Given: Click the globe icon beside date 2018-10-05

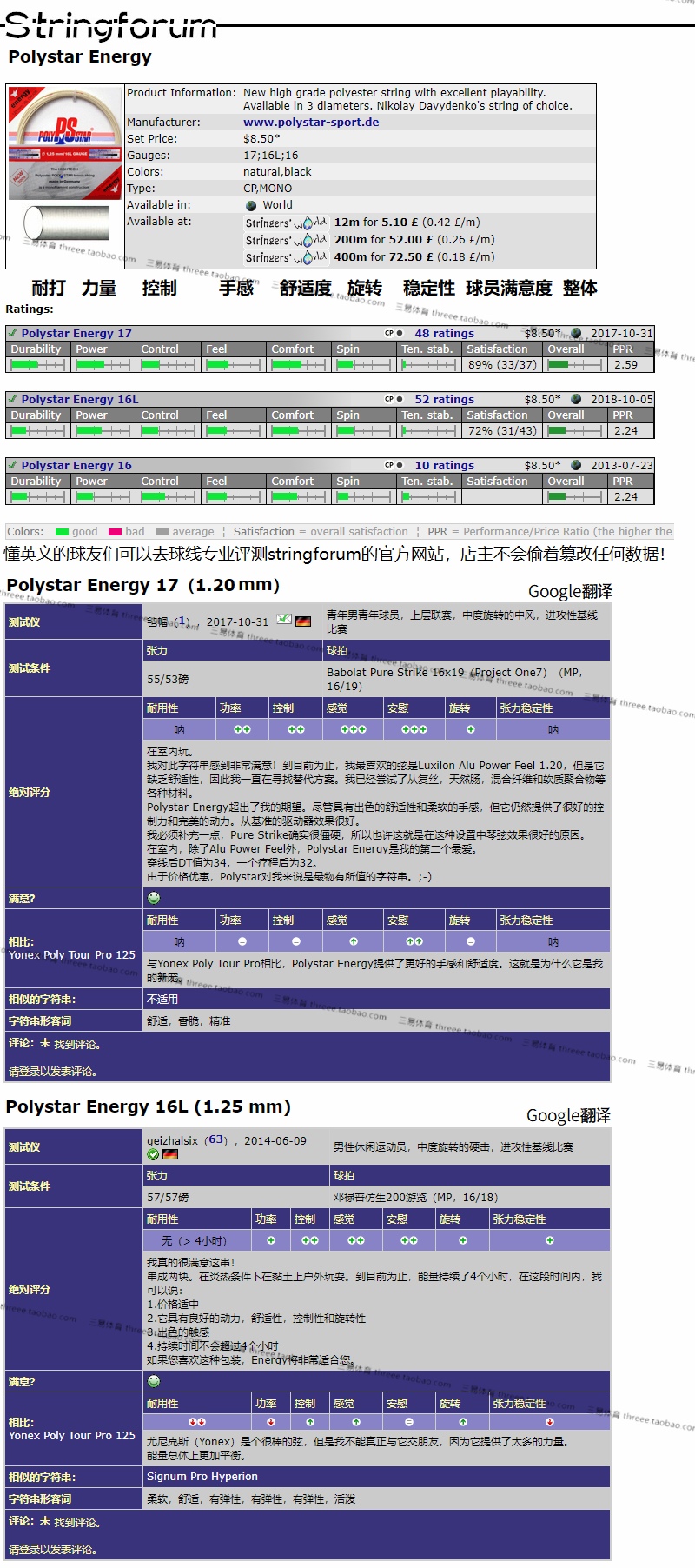Looking at the screenshot, I should click(x=576, y=399).
